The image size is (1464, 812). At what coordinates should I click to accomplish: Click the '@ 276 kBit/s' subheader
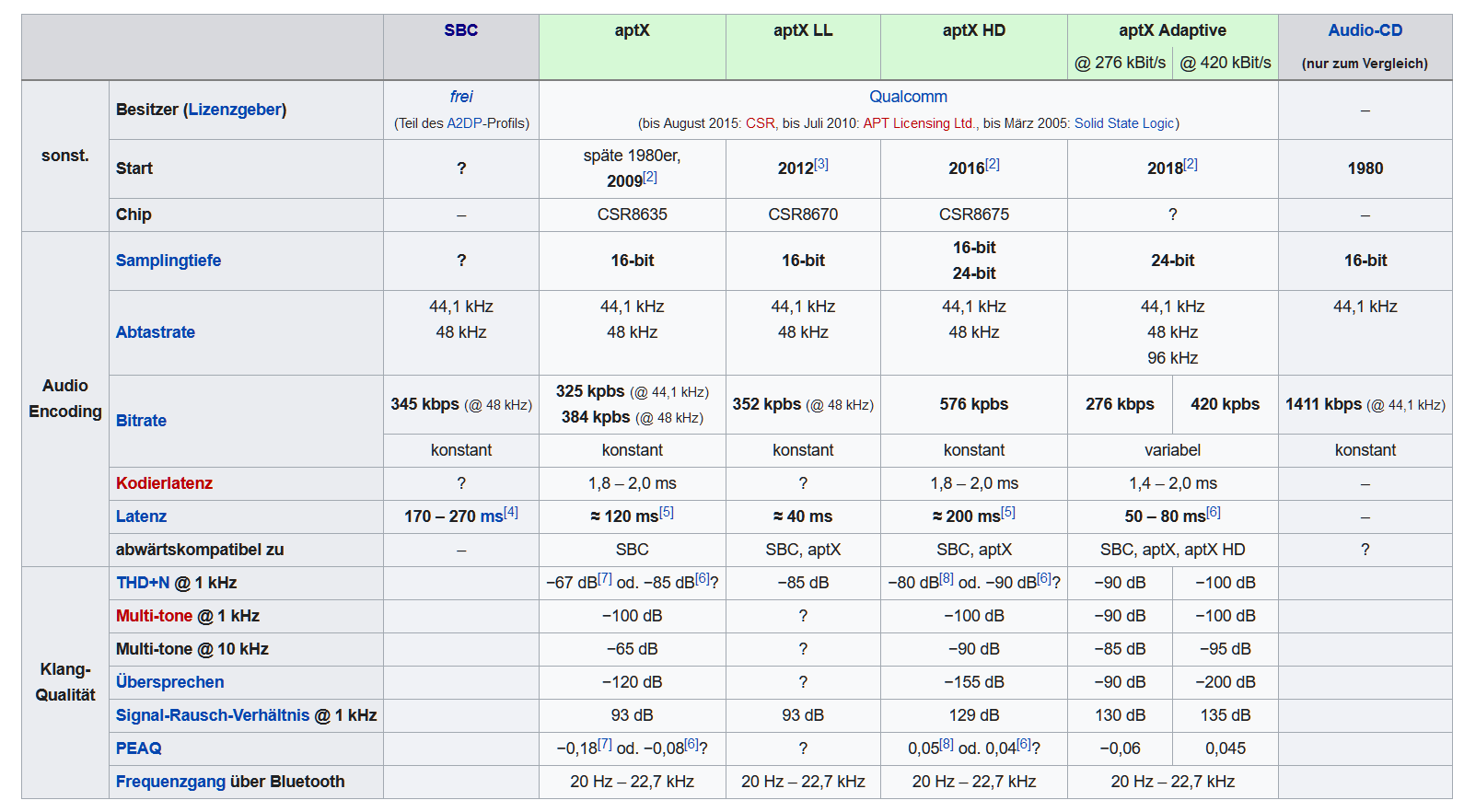coord(1120,63)
